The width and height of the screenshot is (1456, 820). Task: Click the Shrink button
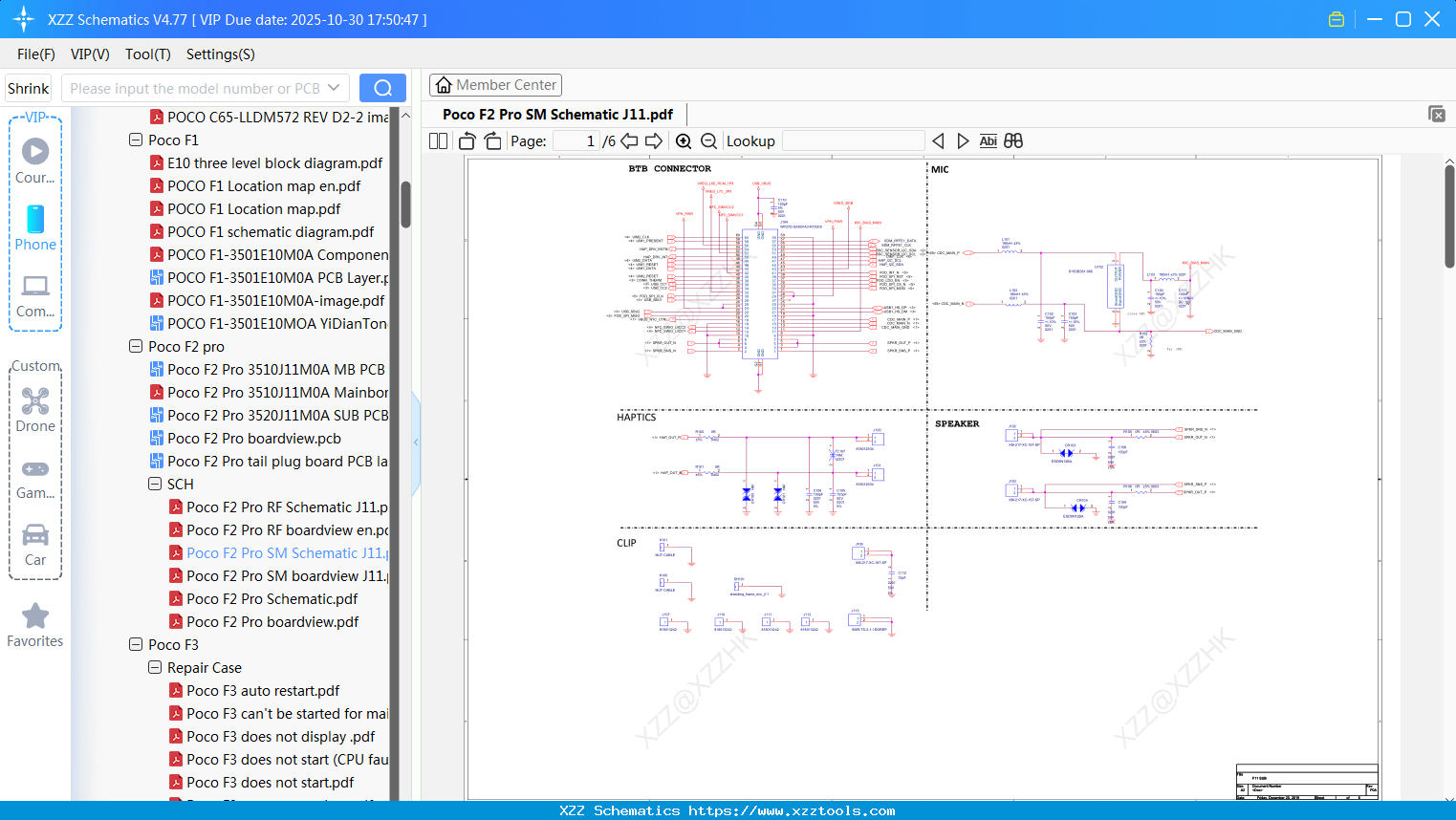(x=29, y=88)
